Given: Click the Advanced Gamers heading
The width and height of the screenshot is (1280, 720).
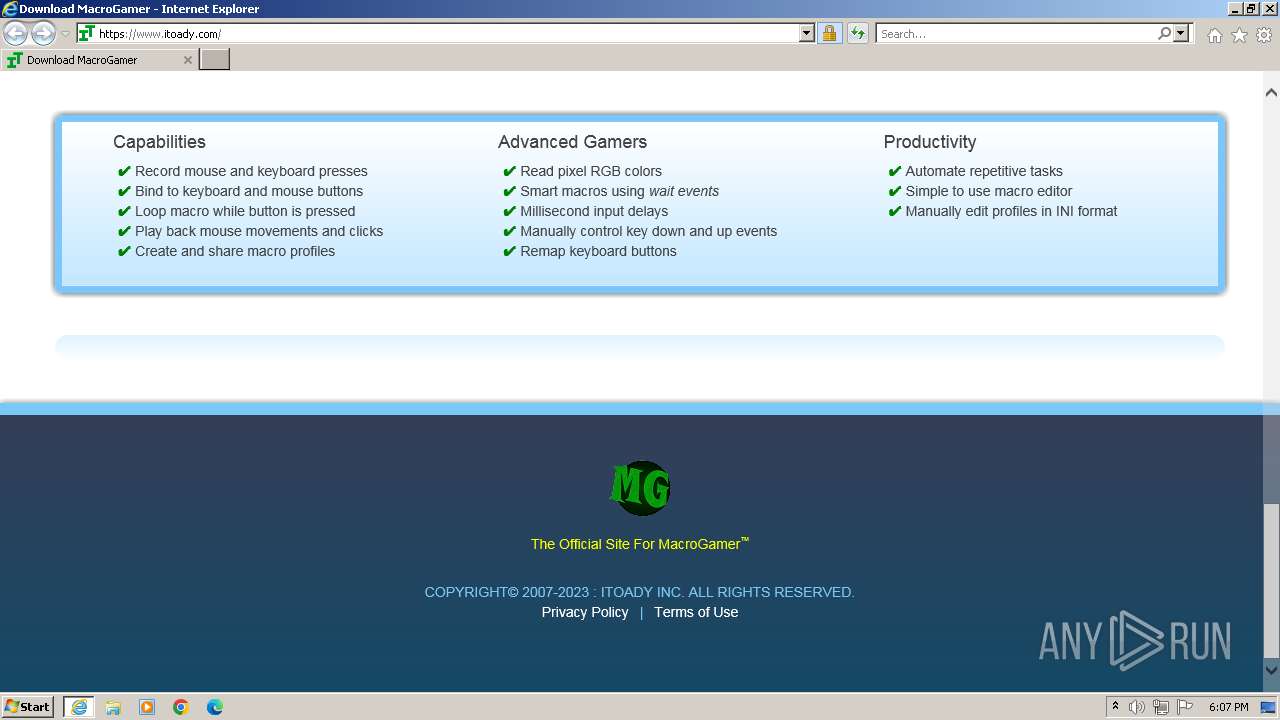Looking at the screenshot, I should (x=572, y=142).
